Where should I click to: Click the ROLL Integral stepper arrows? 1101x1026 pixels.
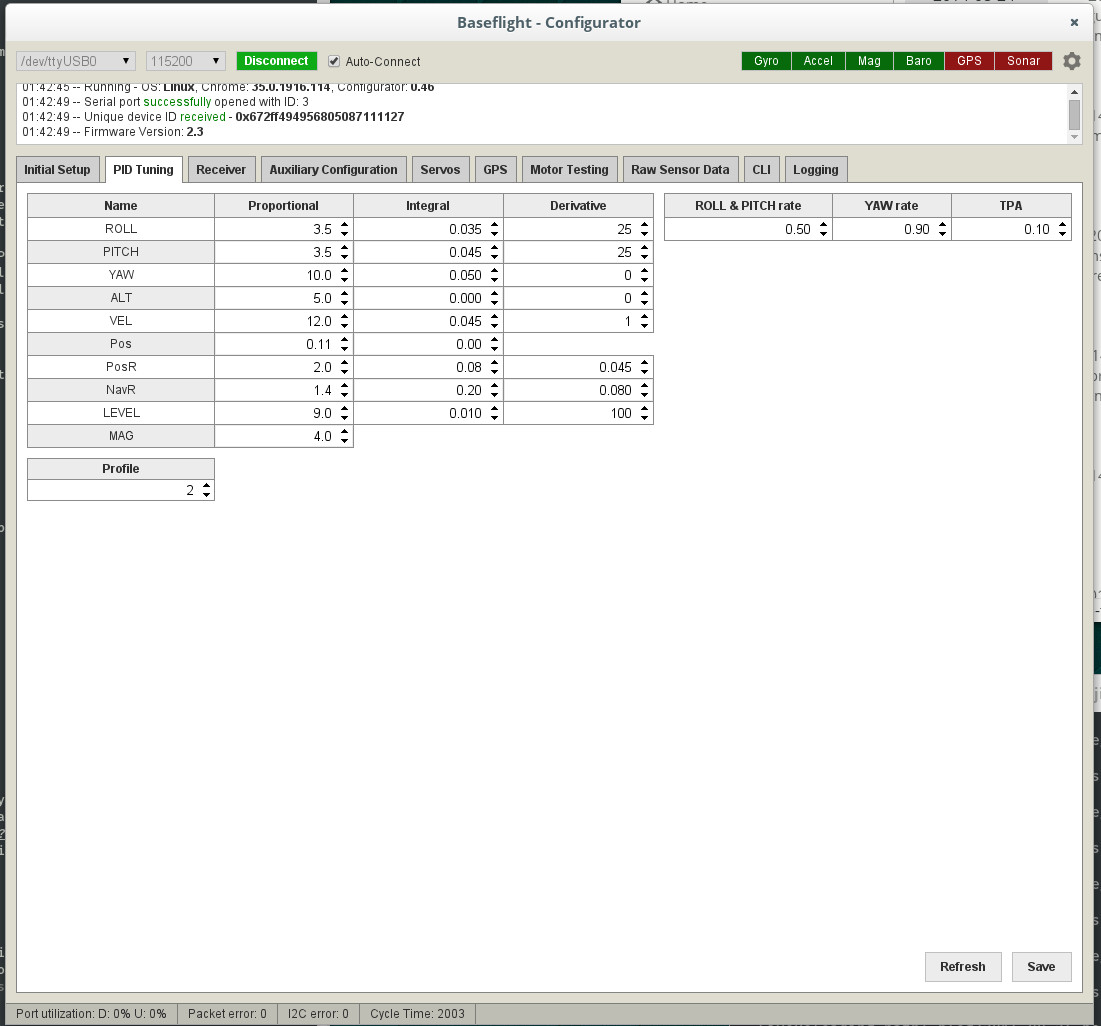[494, 229]
